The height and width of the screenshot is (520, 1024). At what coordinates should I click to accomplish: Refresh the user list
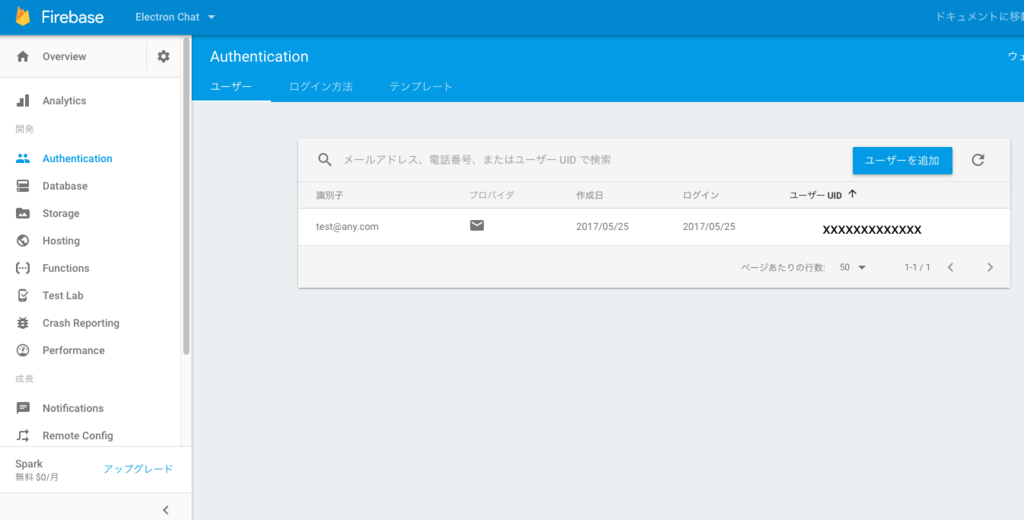pos(978,160)
